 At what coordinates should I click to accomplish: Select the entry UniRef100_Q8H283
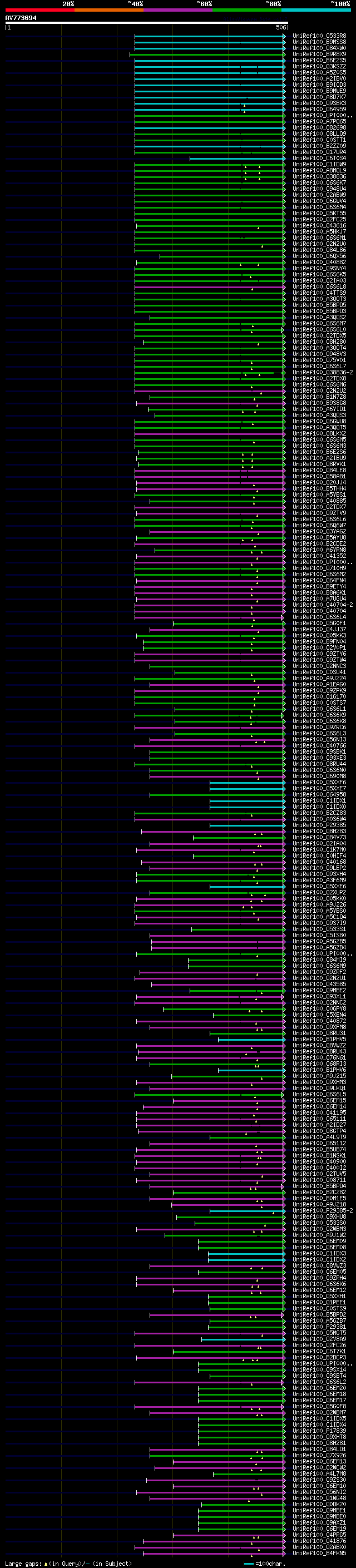319,832
